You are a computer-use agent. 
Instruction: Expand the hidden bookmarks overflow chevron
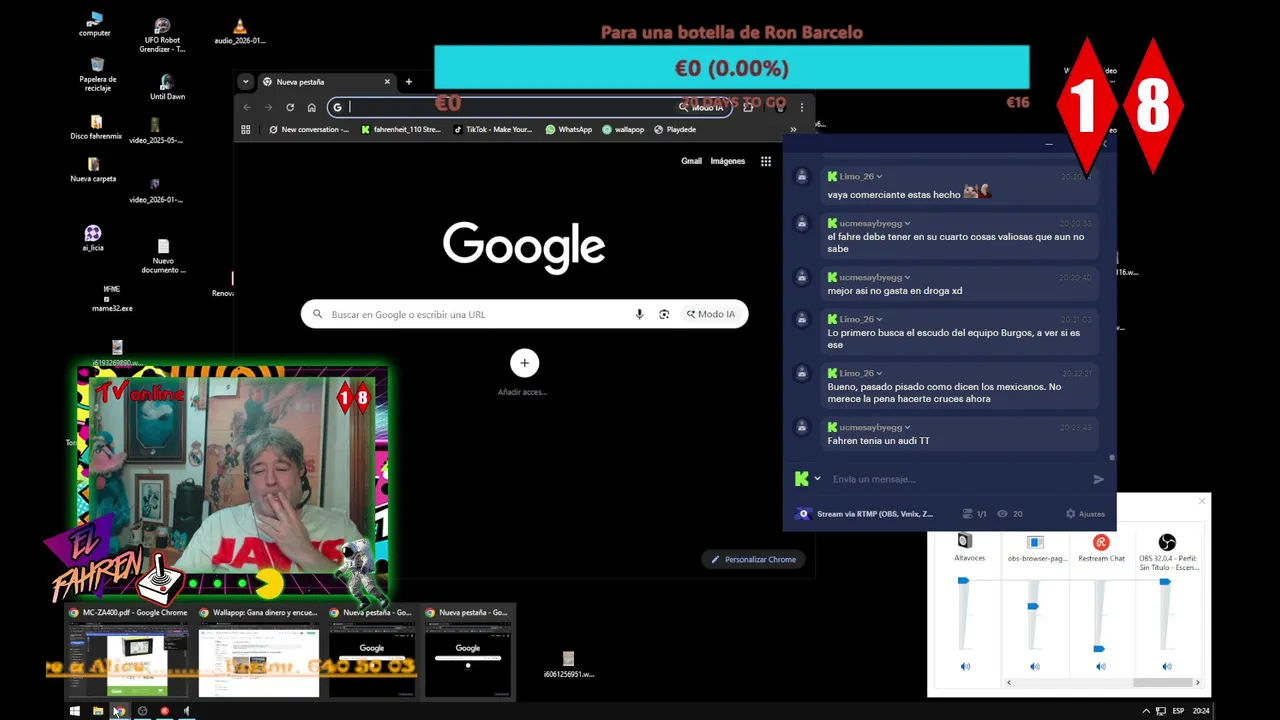(x=793, y=129)
